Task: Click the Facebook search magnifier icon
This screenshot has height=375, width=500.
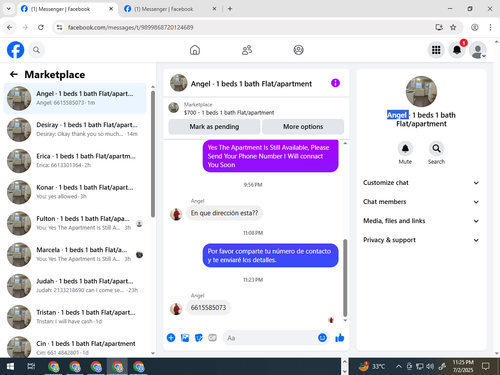Action: 36,50
